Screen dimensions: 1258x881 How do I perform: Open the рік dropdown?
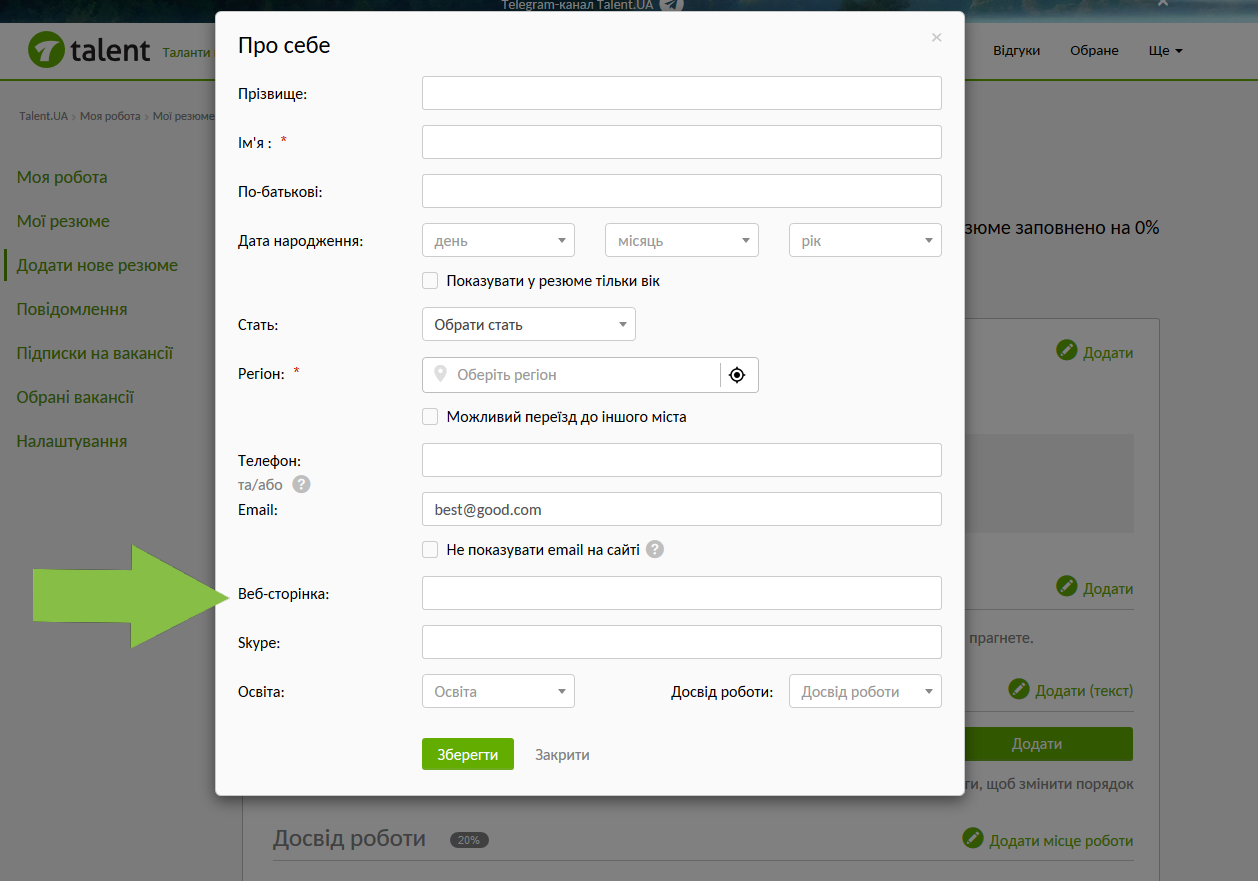[x=865, y=240]
